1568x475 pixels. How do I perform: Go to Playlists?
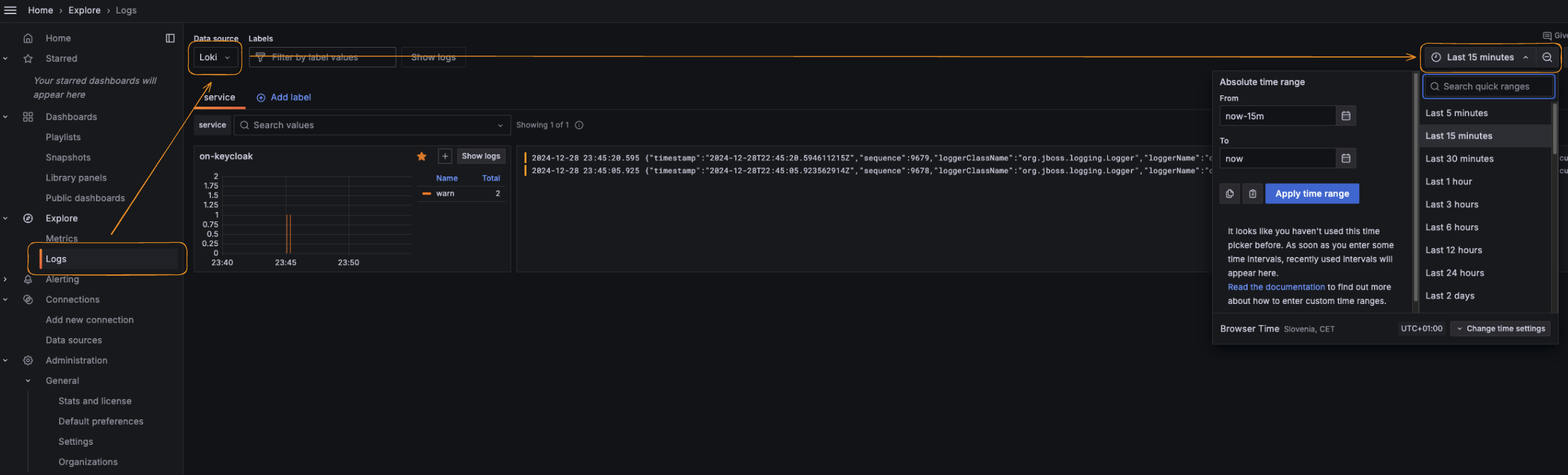tap(63, 137)
